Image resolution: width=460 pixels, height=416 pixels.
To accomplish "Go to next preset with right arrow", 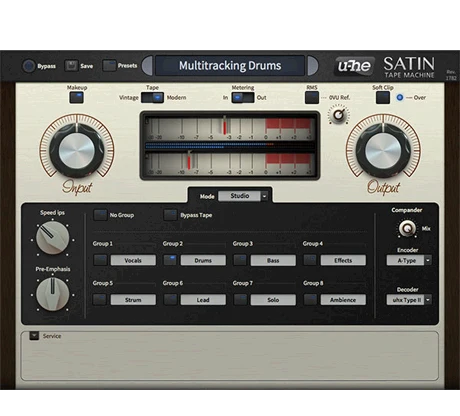I will [x=313, y=66].
